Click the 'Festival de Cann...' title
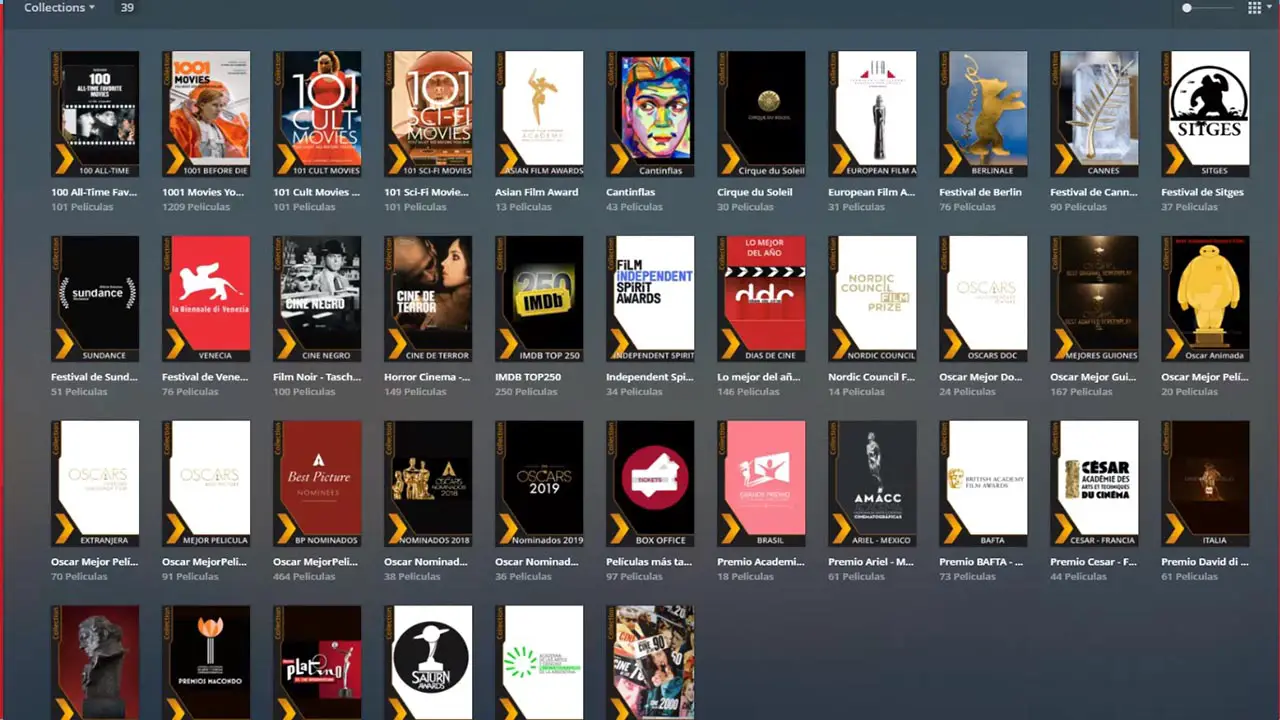Screen dimensions: 1280x720 tap(1093, 192)
